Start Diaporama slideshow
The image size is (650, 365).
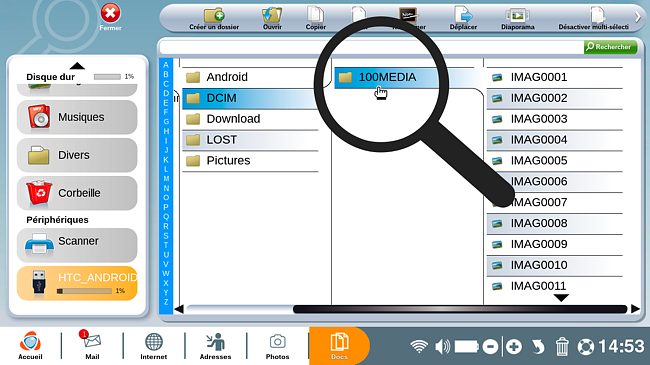[x=517, y=19]
